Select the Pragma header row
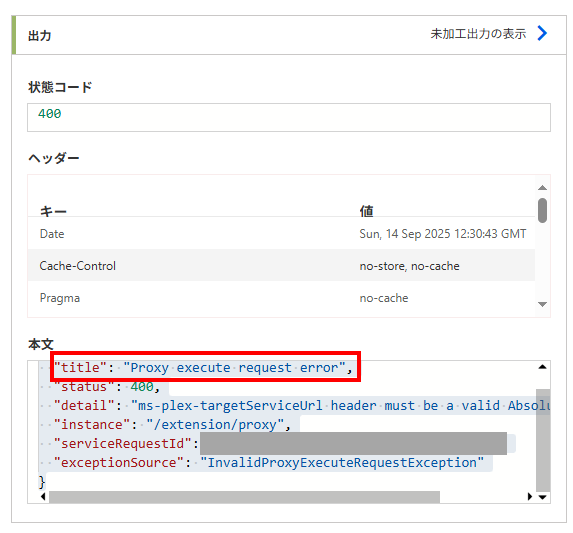Screen dimensions: 573x533 [281, 298]
